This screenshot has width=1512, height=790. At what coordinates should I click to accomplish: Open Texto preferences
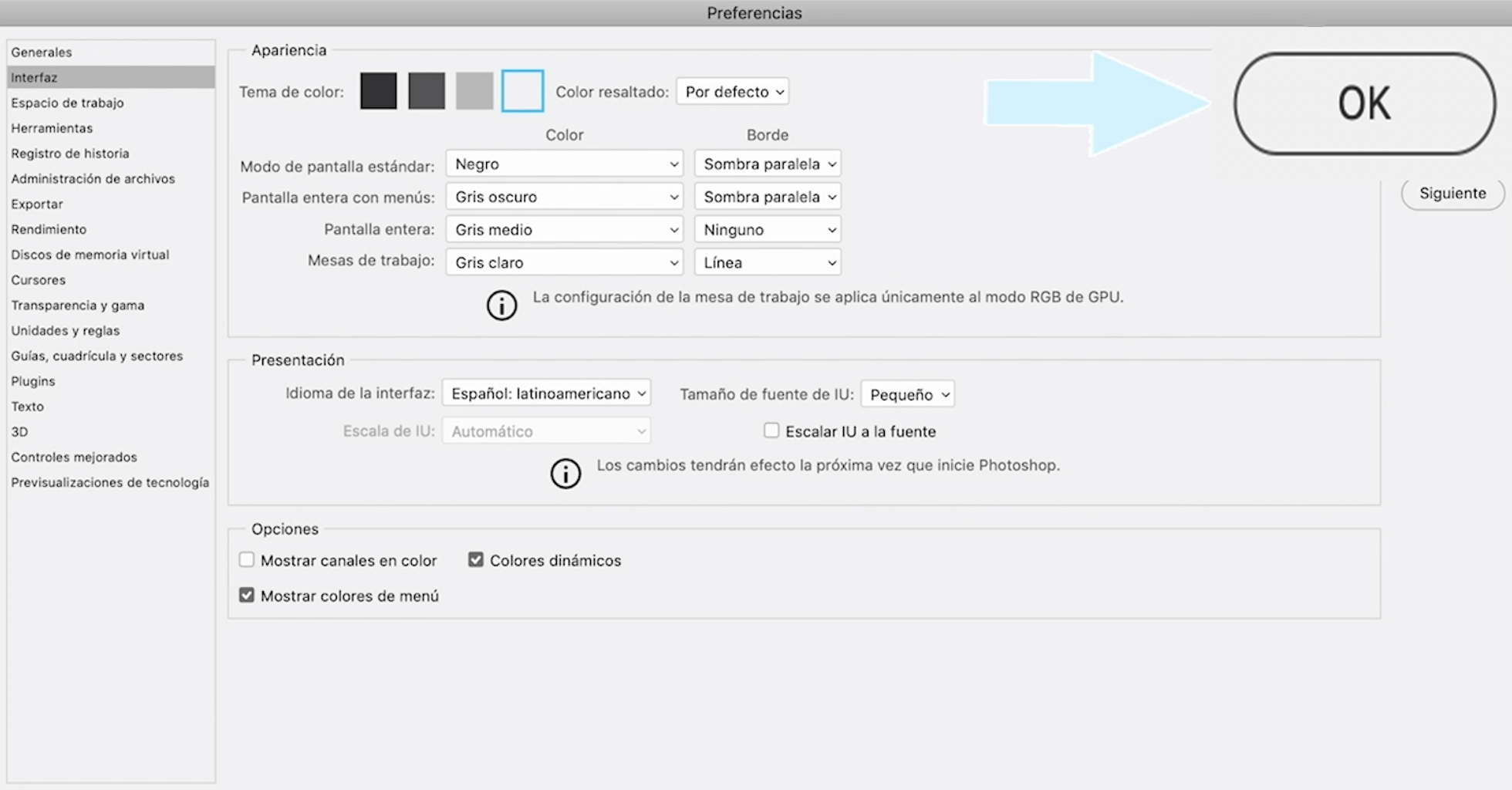pyautogui.click(x=111, y=407)
